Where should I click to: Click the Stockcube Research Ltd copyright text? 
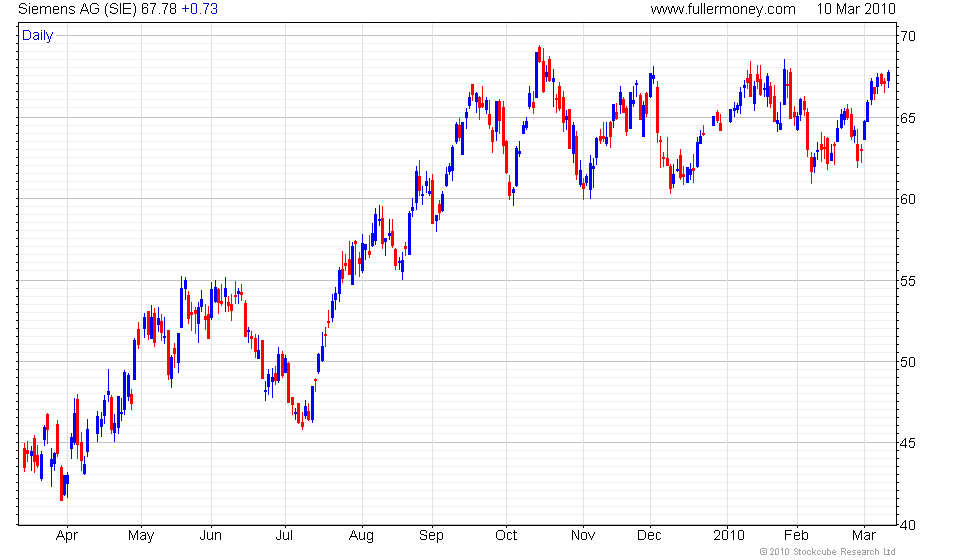click(x=828, y=552)
